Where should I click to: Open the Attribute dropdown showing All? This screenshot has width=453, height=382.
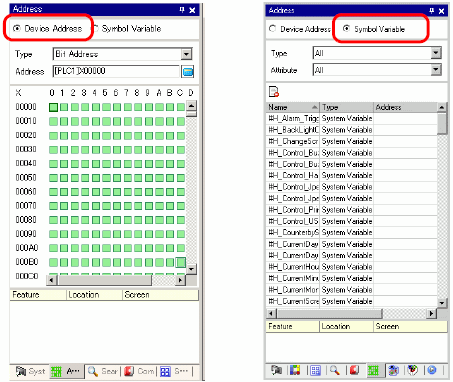tap(436, 70)
